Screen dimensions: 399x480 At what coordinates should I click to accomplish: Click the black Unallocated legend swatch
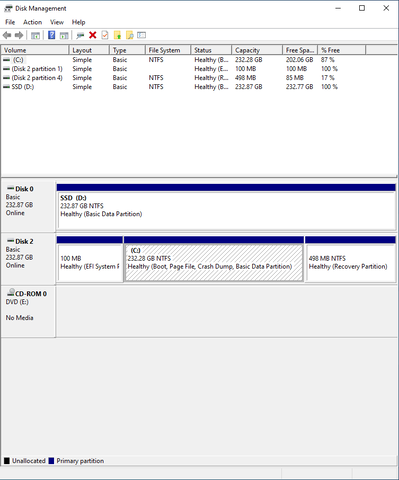pos(7,461)
